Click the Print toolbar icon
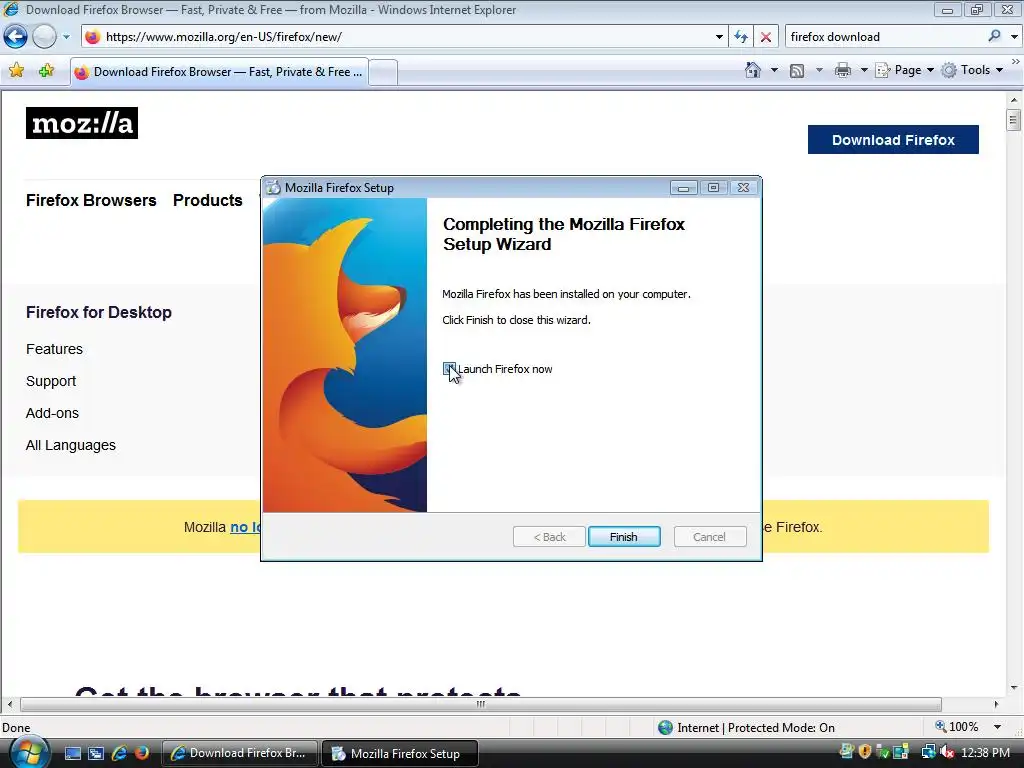 coord(843,70)
